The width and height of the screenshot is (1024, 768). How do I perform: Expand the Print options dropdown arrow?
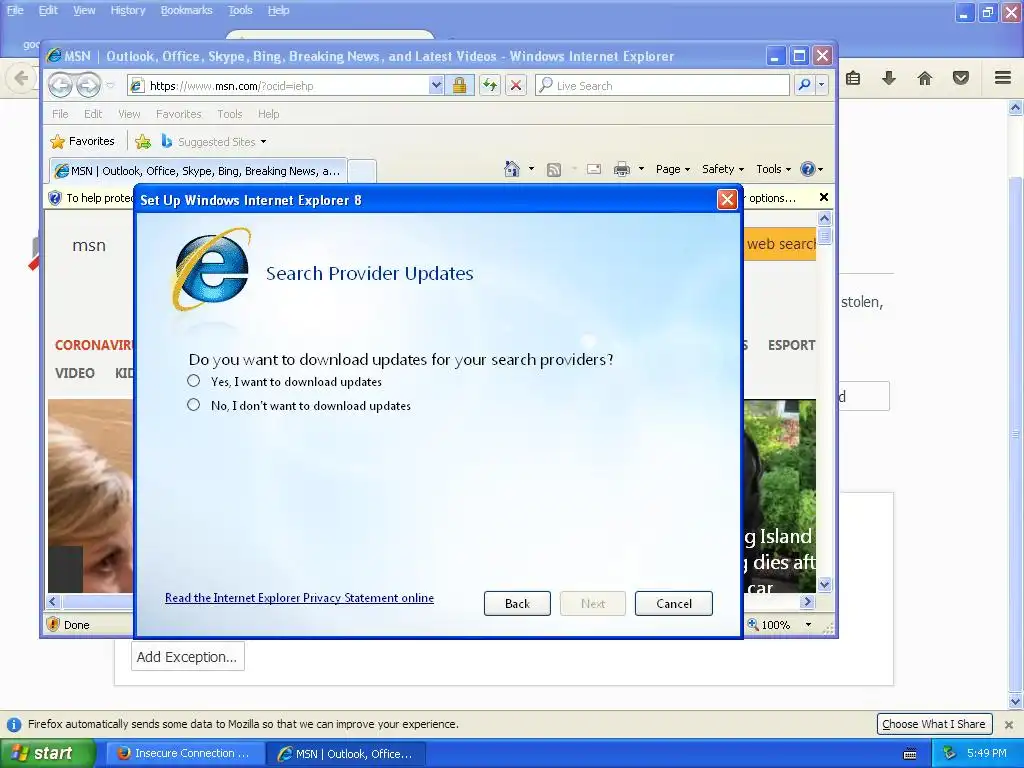[641, 169]
